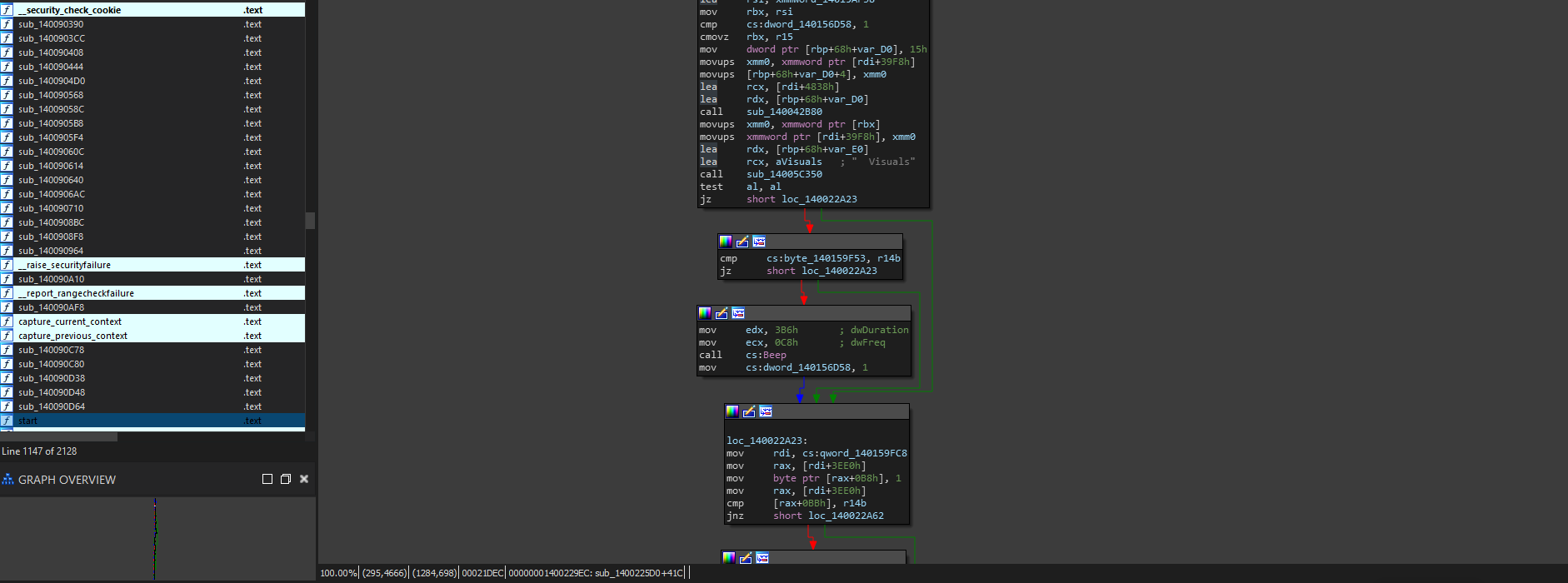Click the group nodes icon on the loc_140022A23 block
The height and width of the screenshot is (583, 1568).
tap(766, 411)
